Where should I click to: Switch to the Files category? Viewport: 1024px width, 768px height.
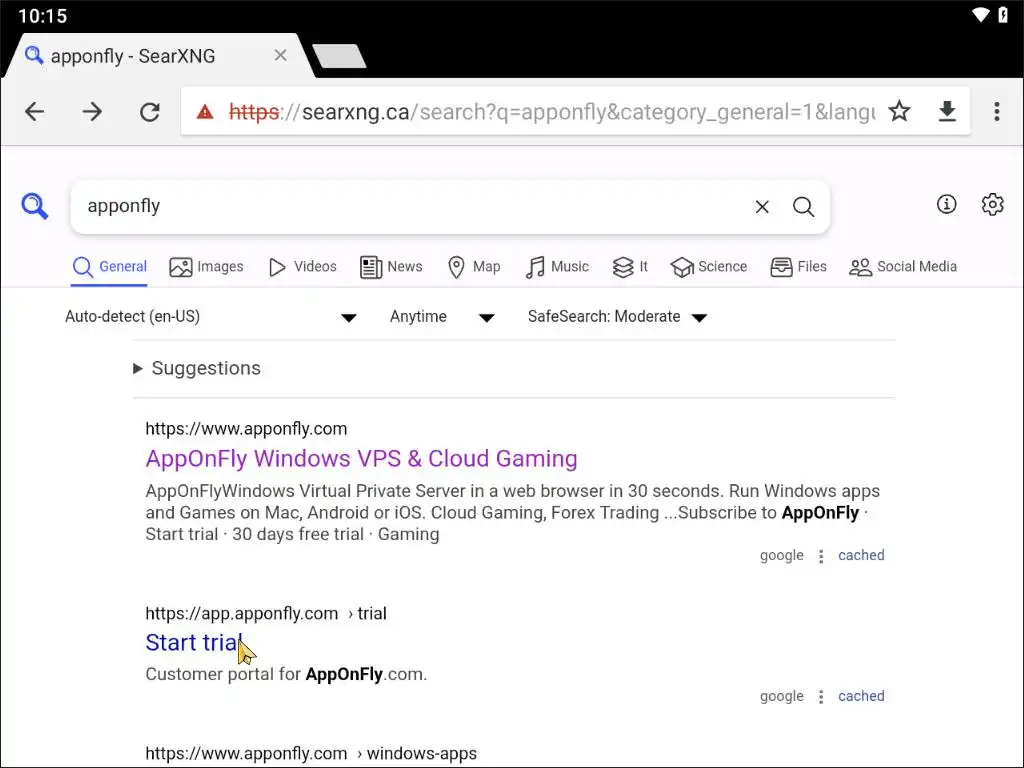click(x=798, y=266)
